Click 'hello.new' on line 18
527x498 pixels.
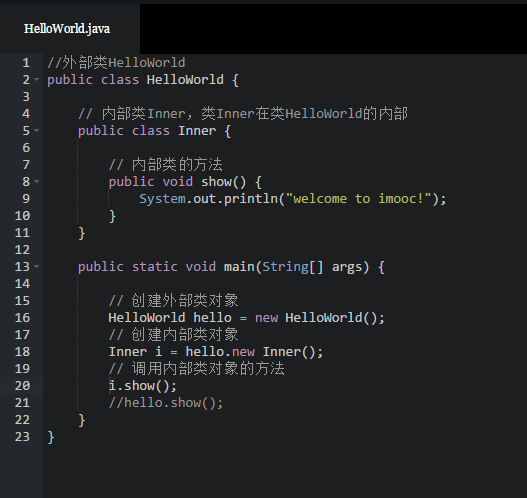220,352
